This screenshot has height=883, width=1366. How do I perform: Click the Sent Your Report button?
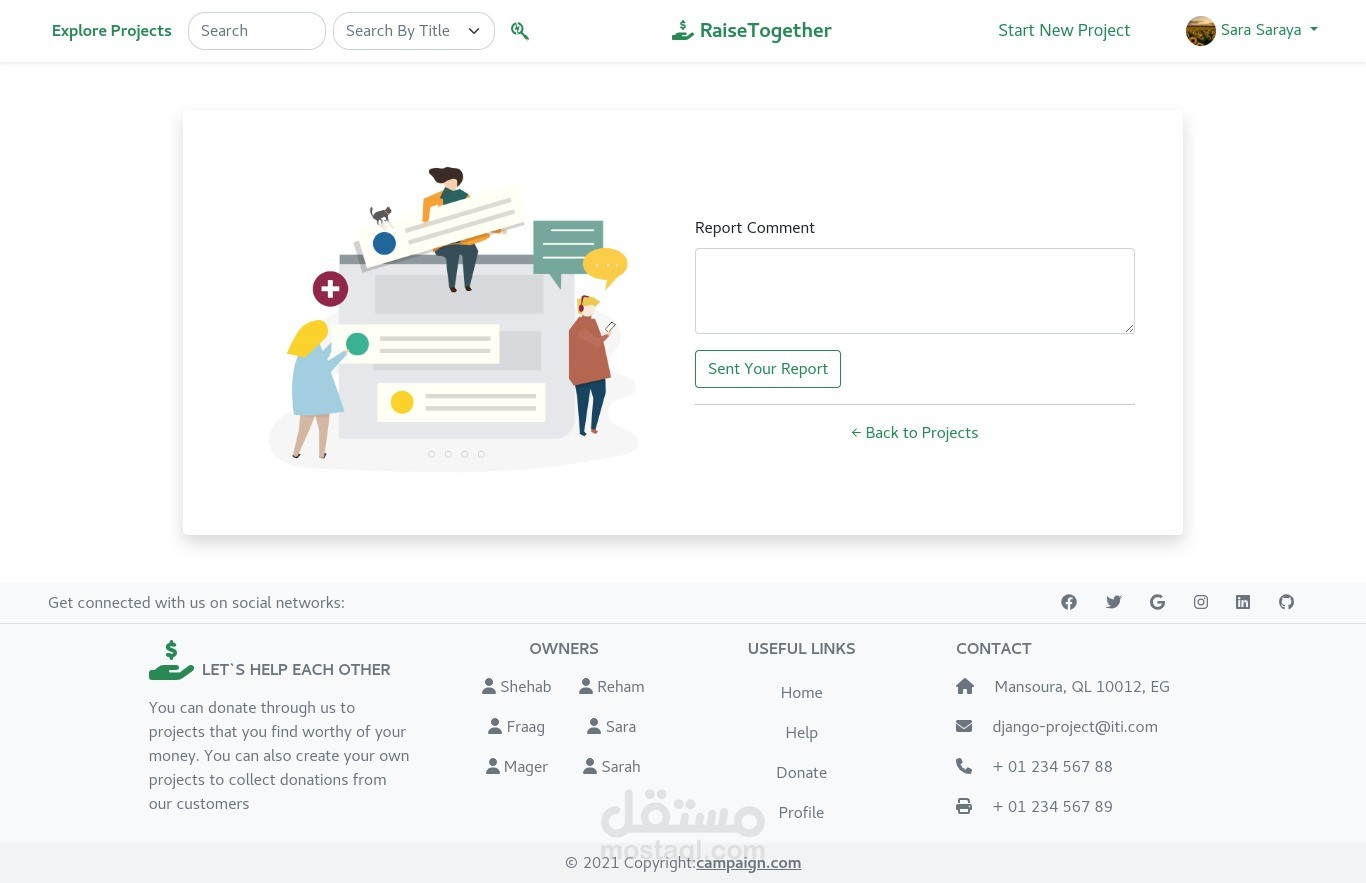(768, 368)
